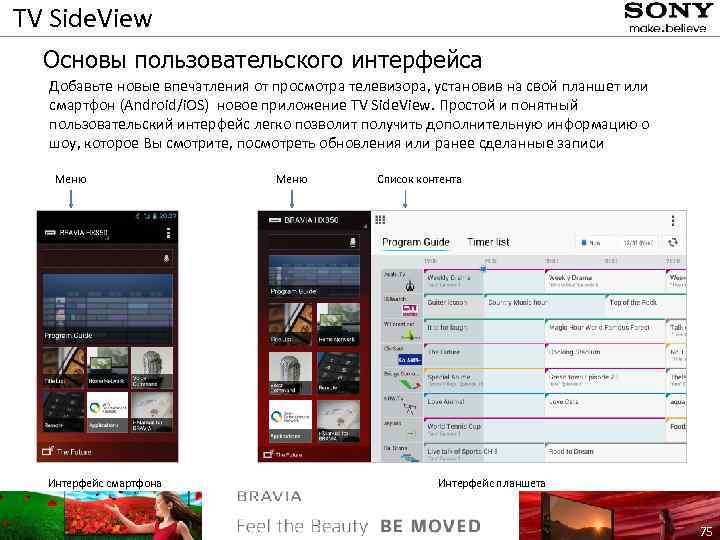Open Voice Command tile in tablet menu
720x540 pixels.
(x=290, y=373)
